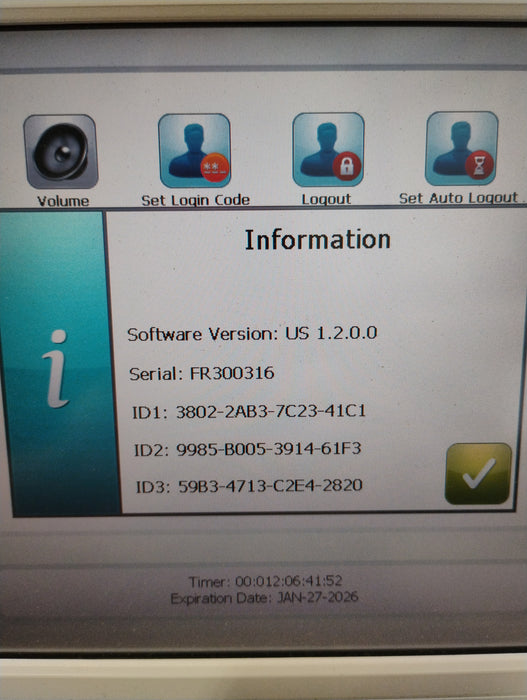Click the Set Auto Logout label
Screen dimensions: 527x700
[458, 198]
